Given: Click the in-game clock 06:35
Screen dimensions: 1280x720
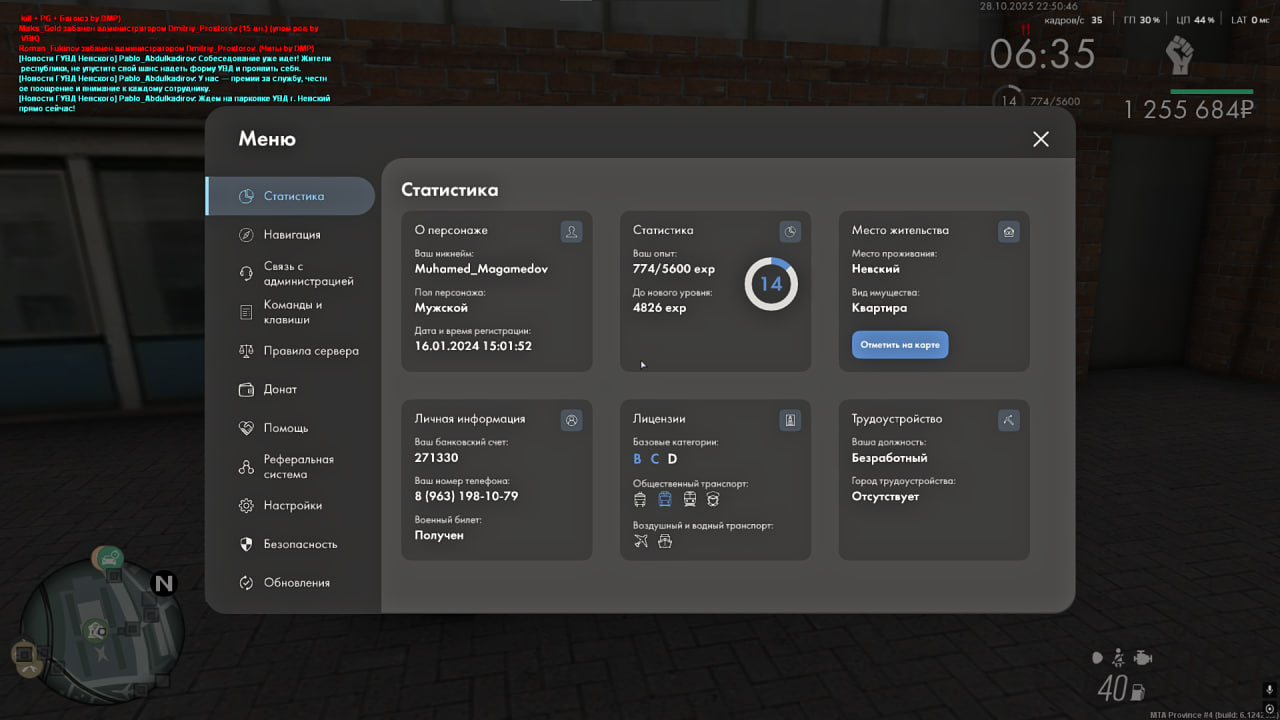Looking at the screenshot, I should click(x=1042, y=55).
